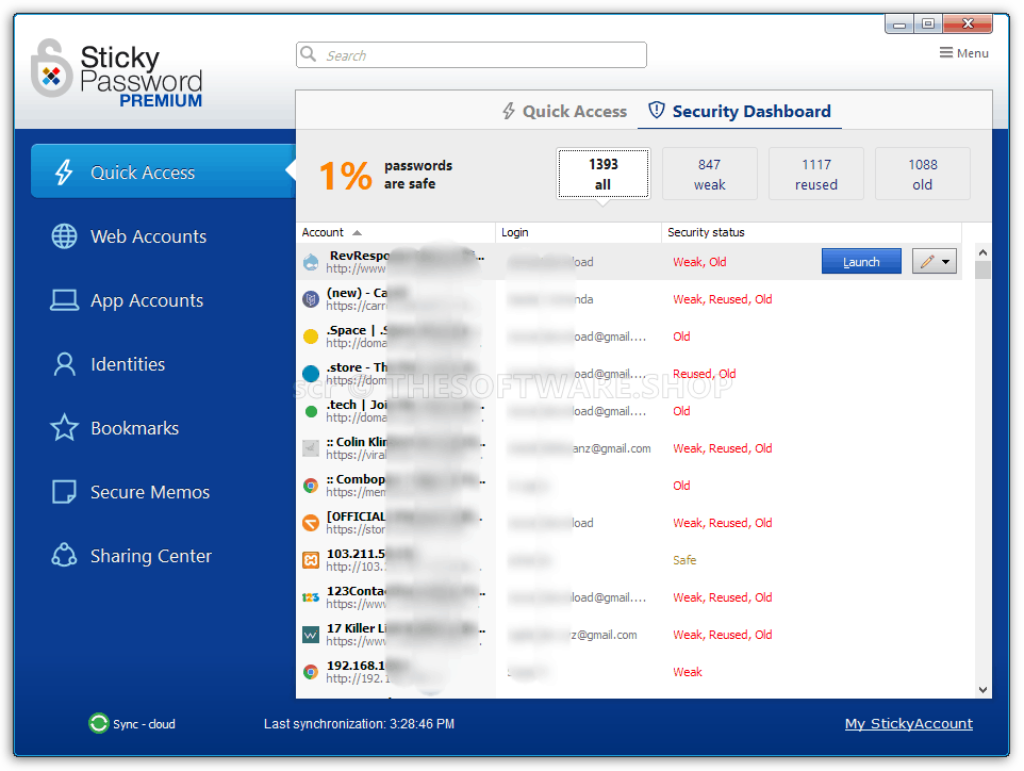This screenshot has height=771, width=1024.
Task: Click the person Identities icon
Action: (x=64, y=364)
